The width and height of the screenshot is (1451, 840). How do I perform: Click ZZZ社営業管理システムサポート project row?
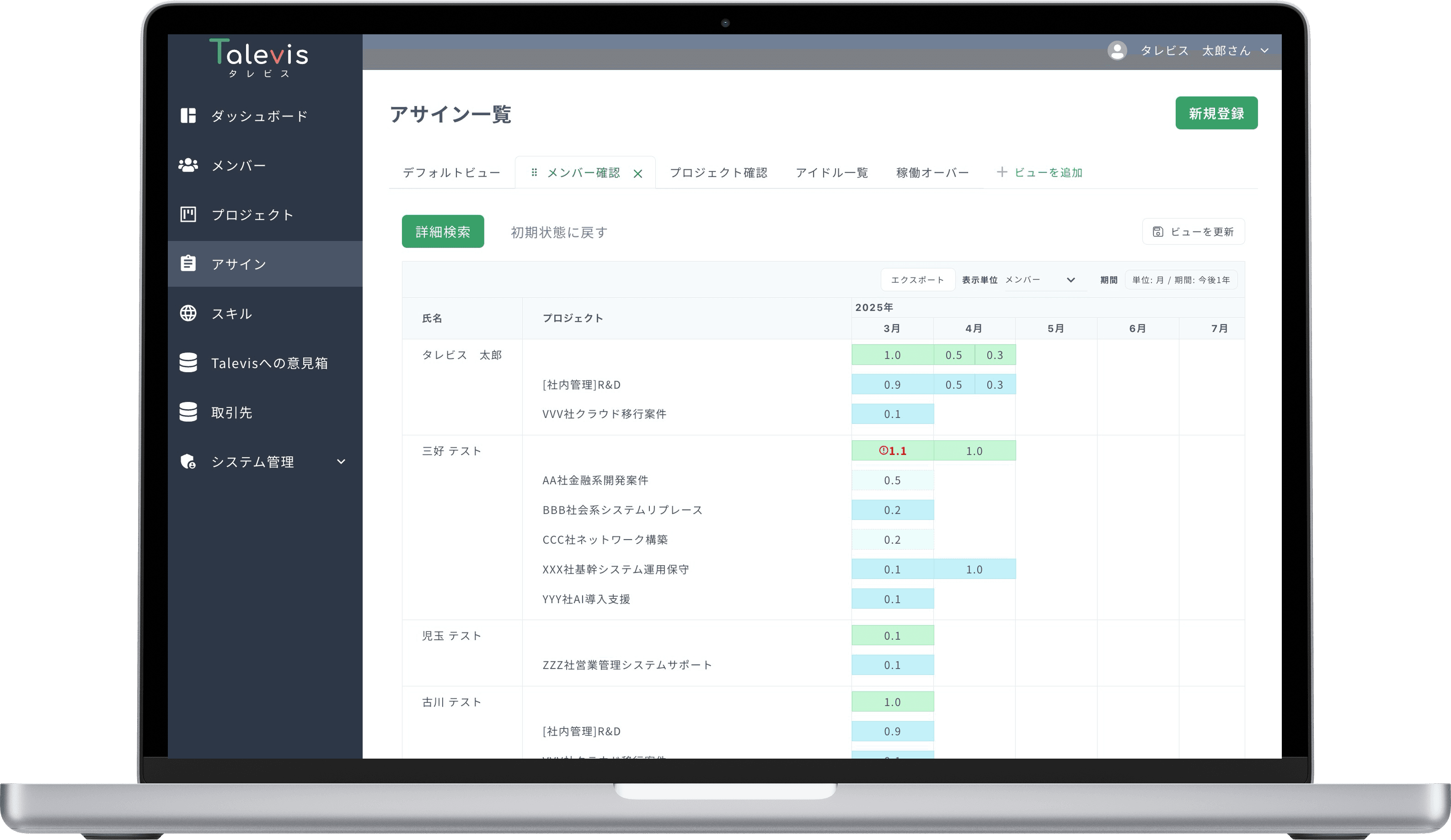pos(627,665)
